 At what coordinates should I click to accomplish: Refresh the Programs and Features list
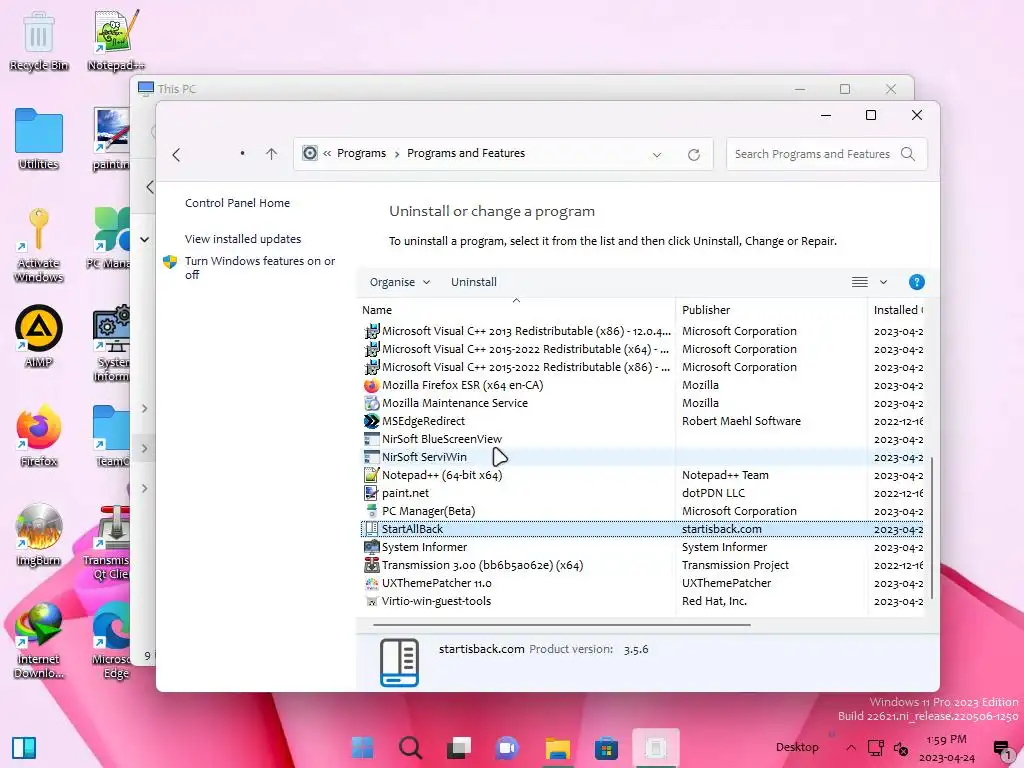click(x=694, y=155)
